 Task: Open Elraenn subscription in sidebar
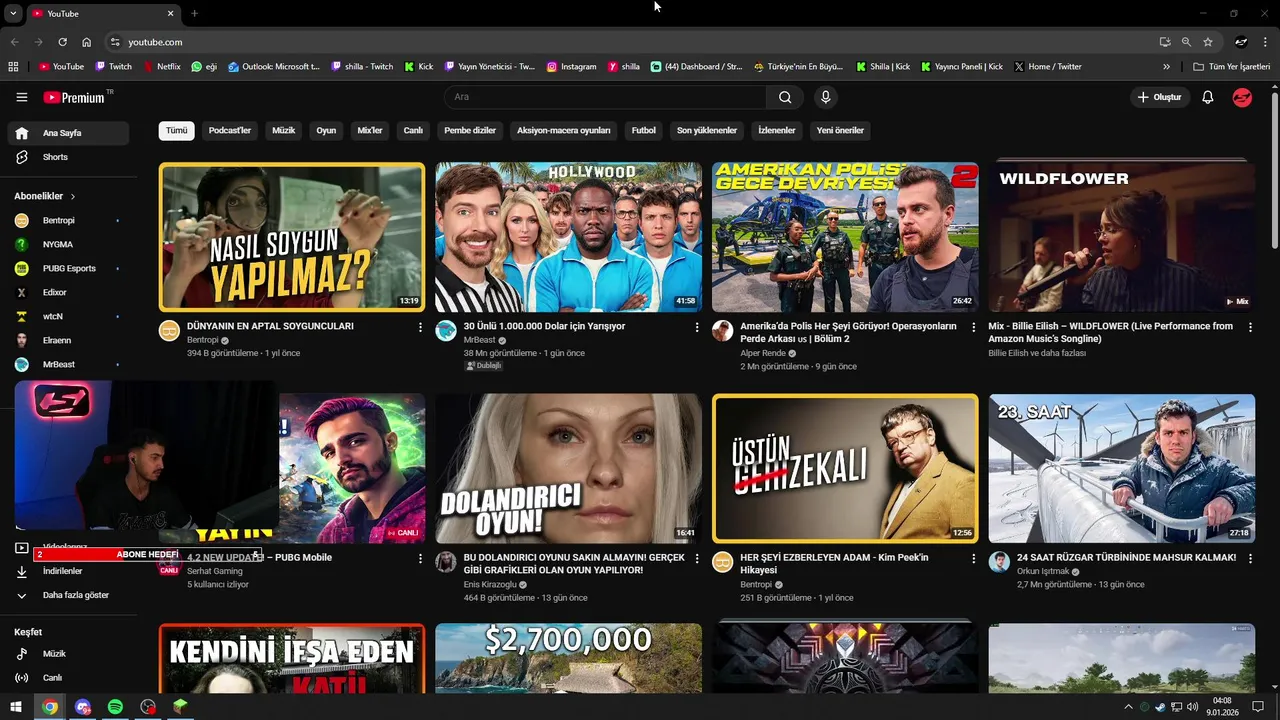68,340
